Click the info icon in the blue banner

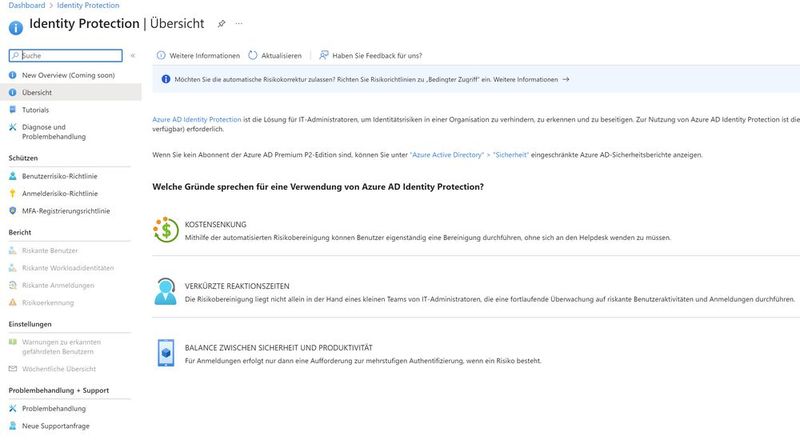tap(166, 79)
